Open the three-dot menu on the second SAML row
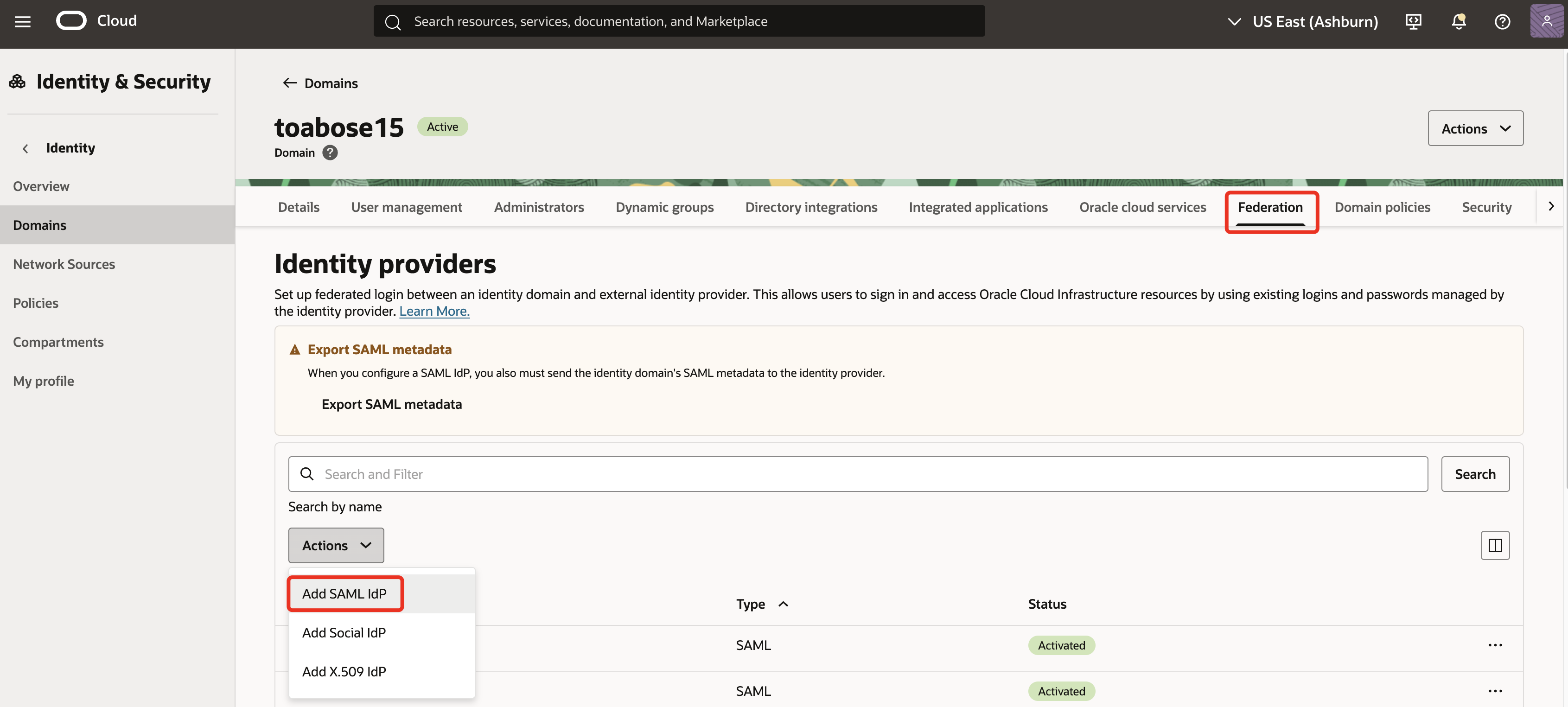The image size is (1568, 707). (x=1496, y=691)
